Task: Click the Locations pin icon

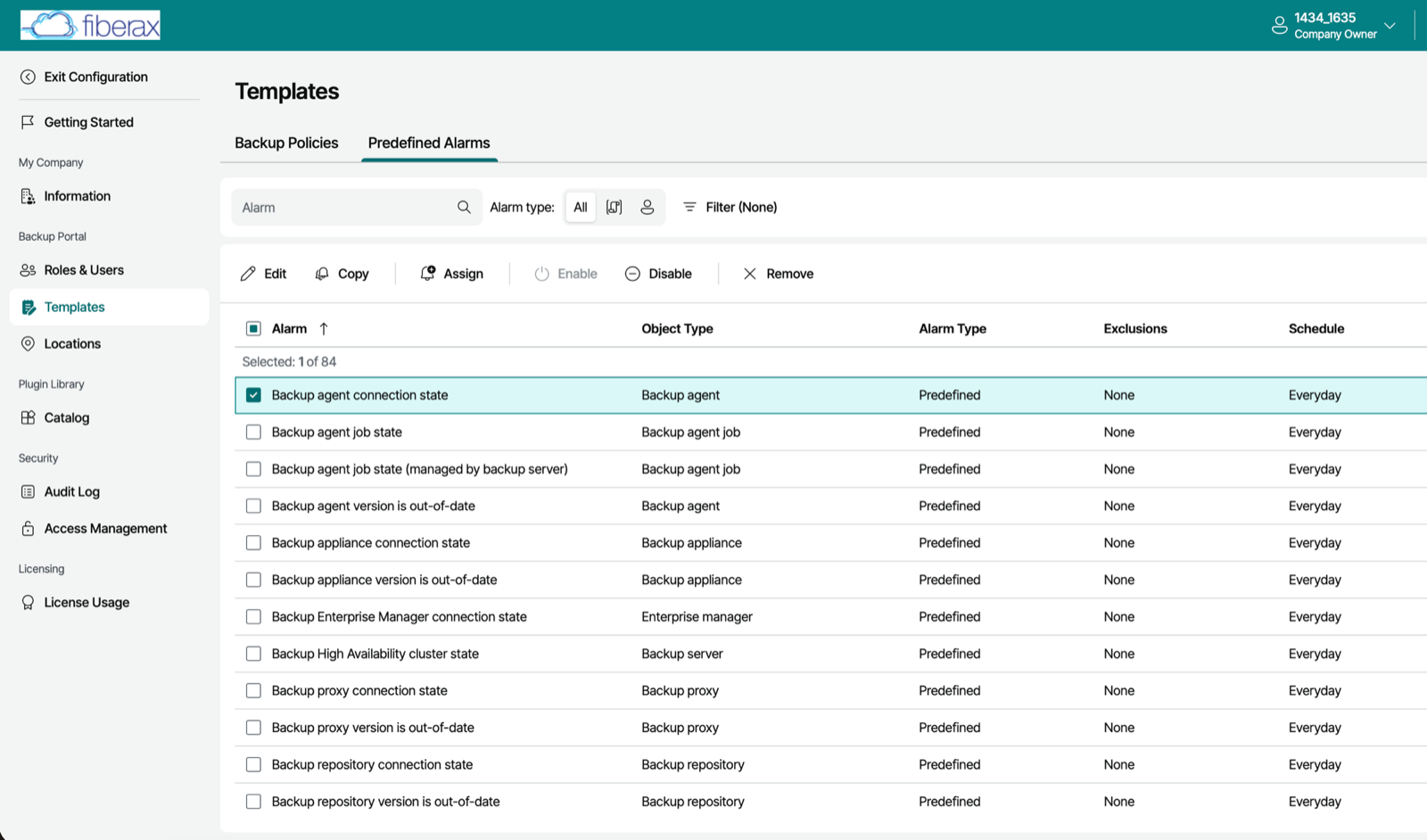Action: click(x=28, y=343)
